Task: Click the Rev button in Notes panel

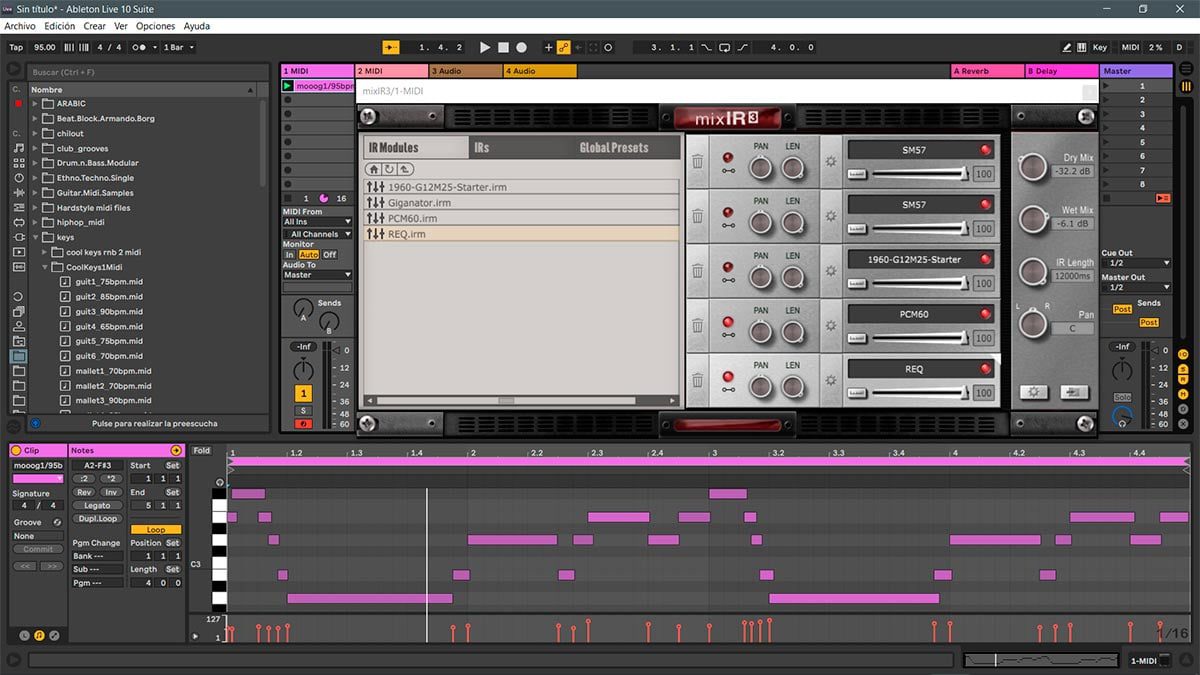Action: point(84,493)
